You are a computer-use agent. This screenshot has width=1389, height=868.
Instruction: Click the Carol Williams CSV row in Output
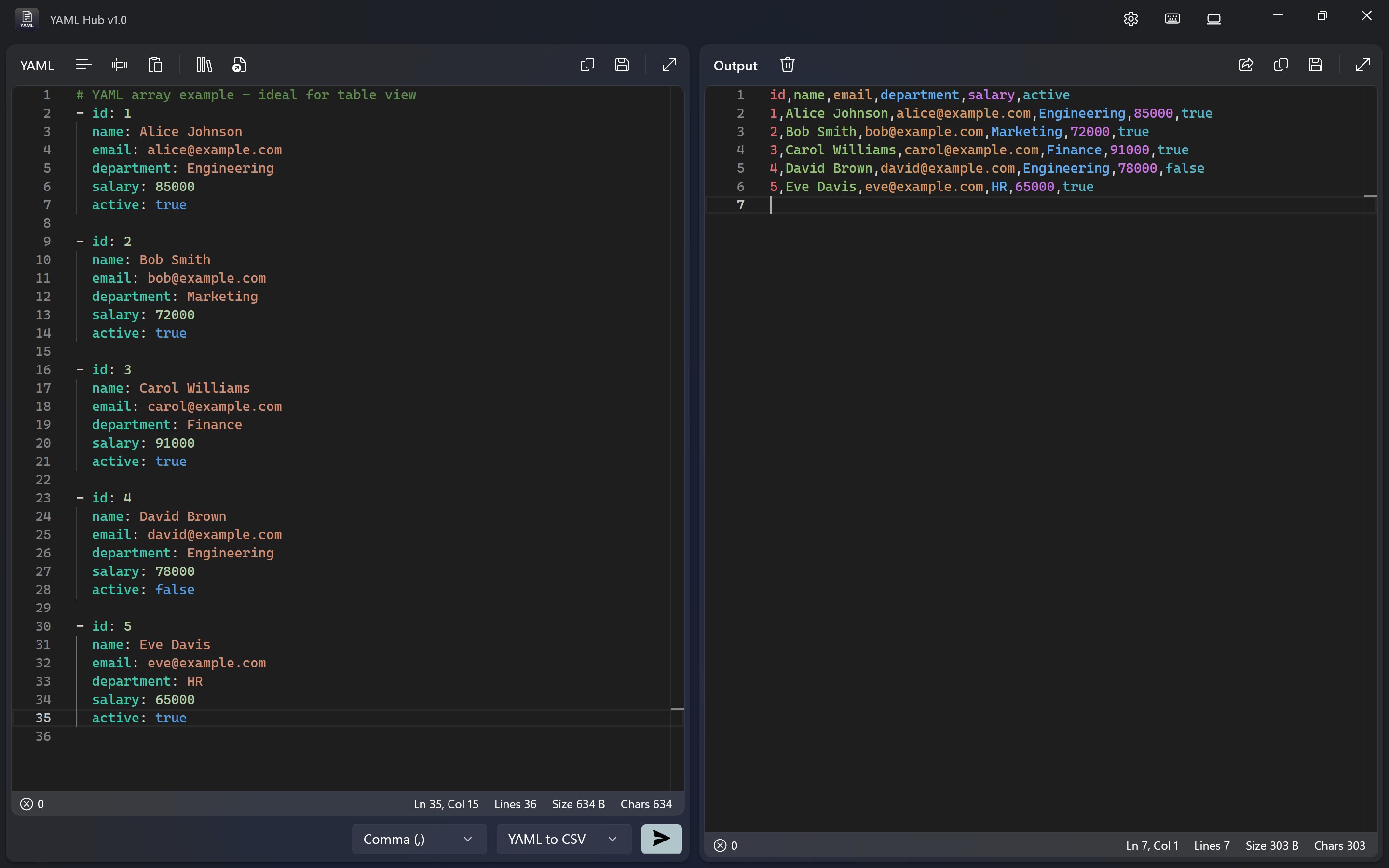[x=979, y=150]
